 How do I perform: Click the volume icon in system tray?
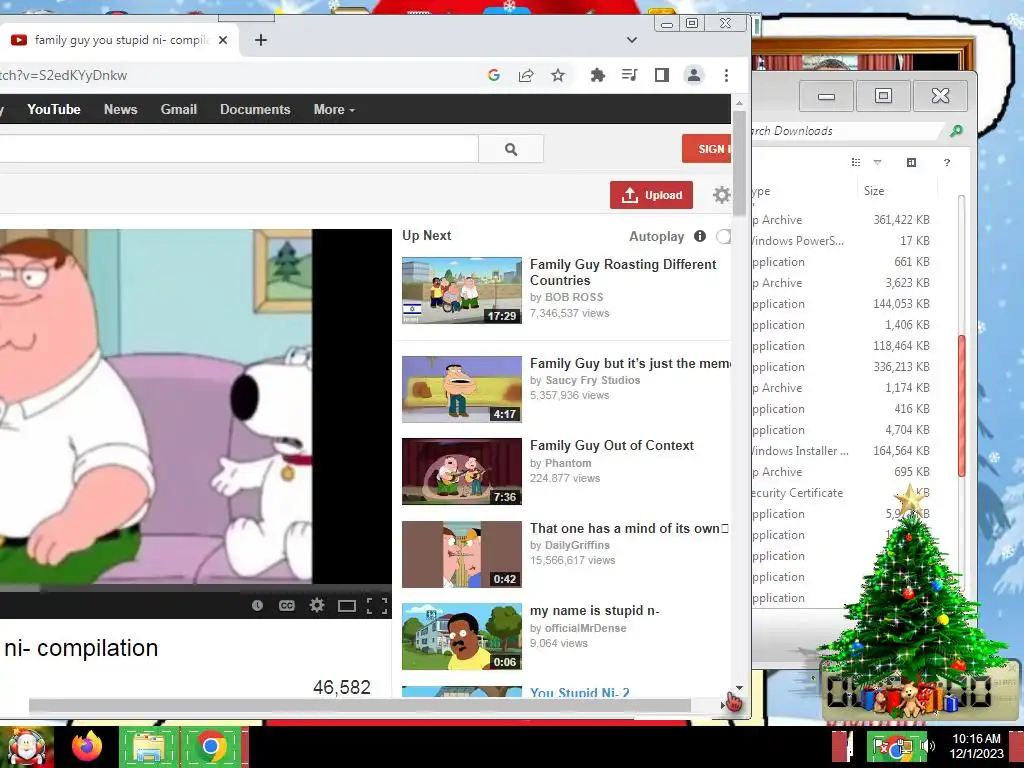coord(928,746)
